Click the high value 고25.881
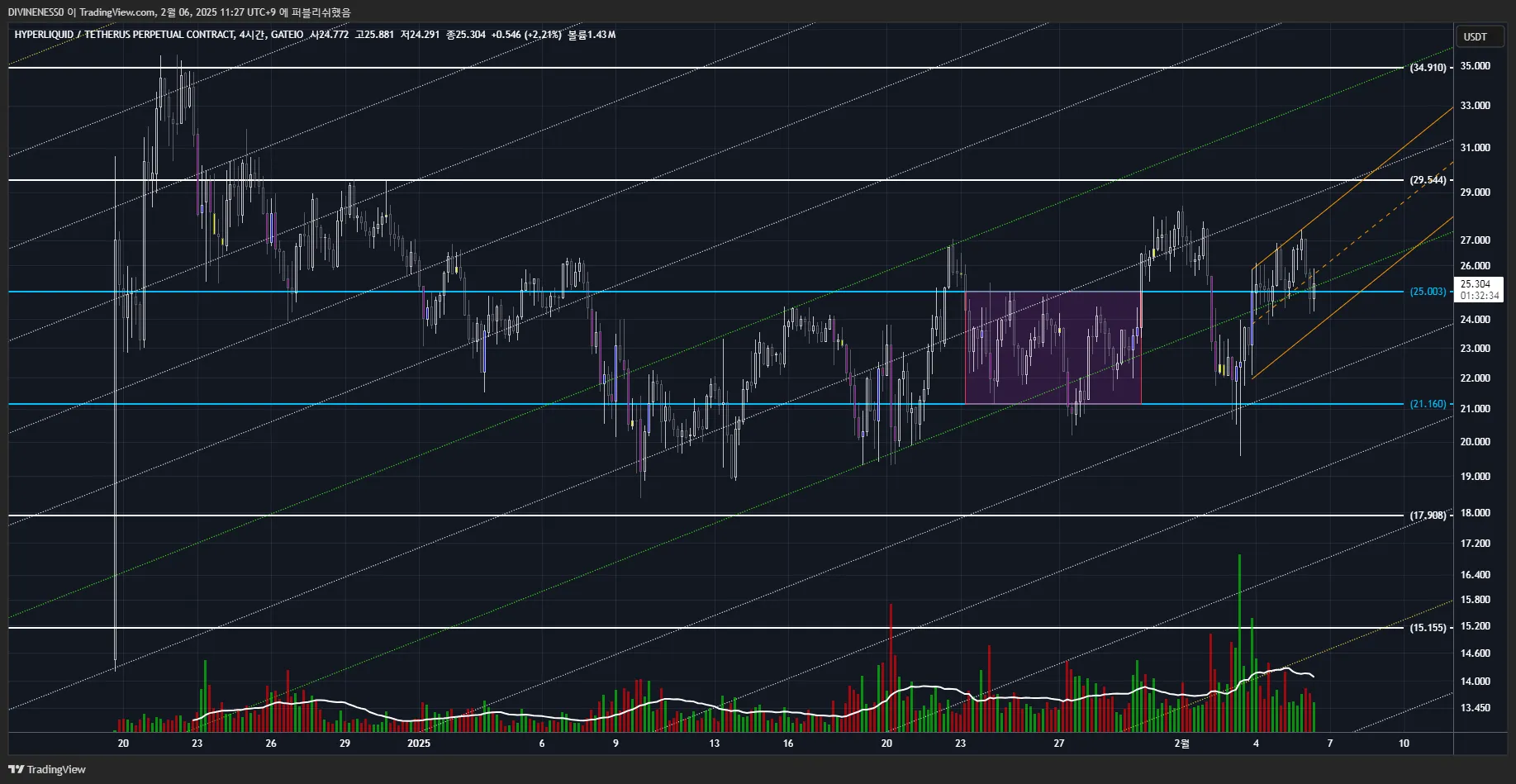Image resolution: width=1516 pixels, height=784 pixels. (x=374, y=35)
